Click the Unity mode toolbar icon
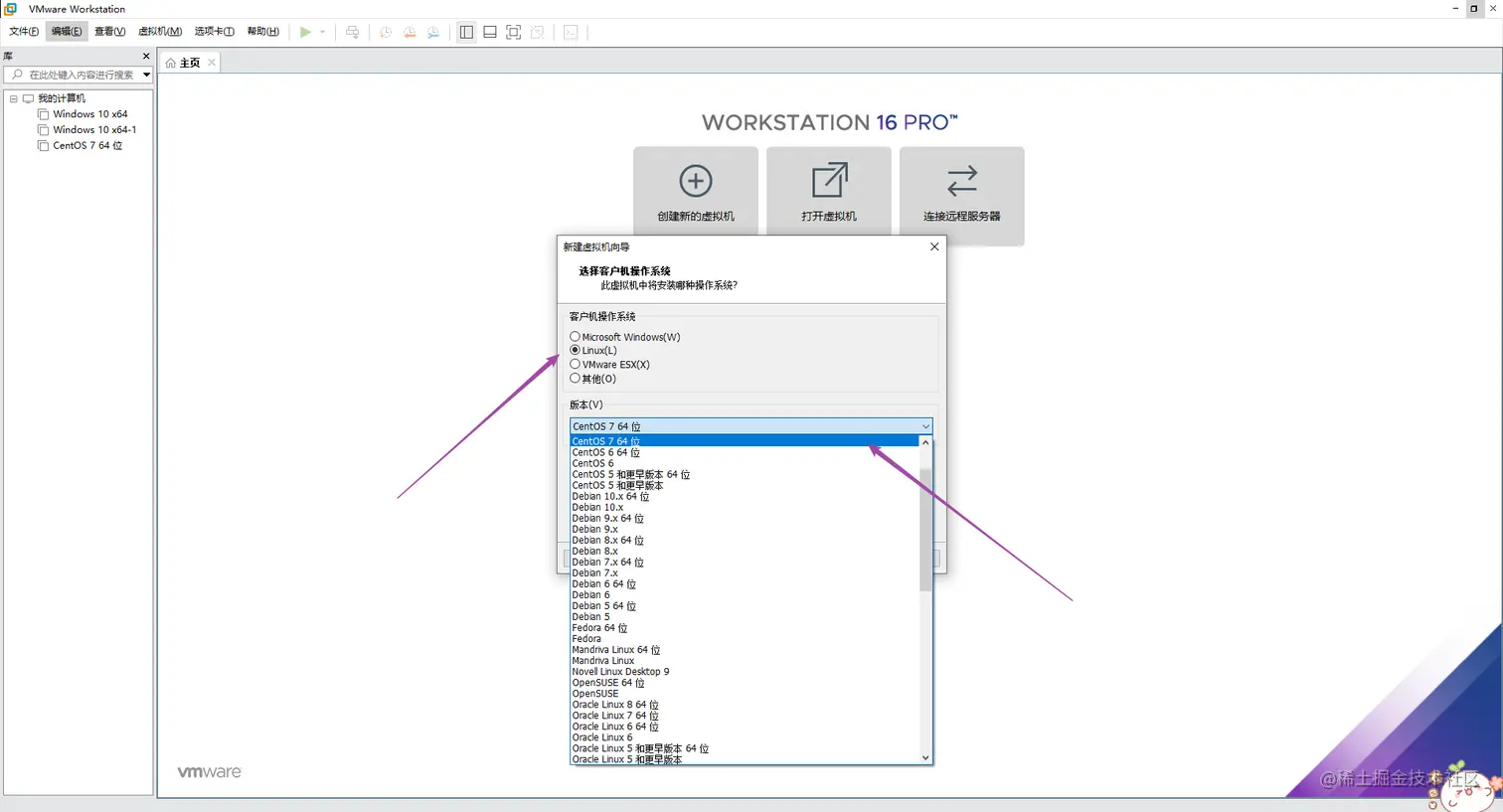 [x=538, y=32]
